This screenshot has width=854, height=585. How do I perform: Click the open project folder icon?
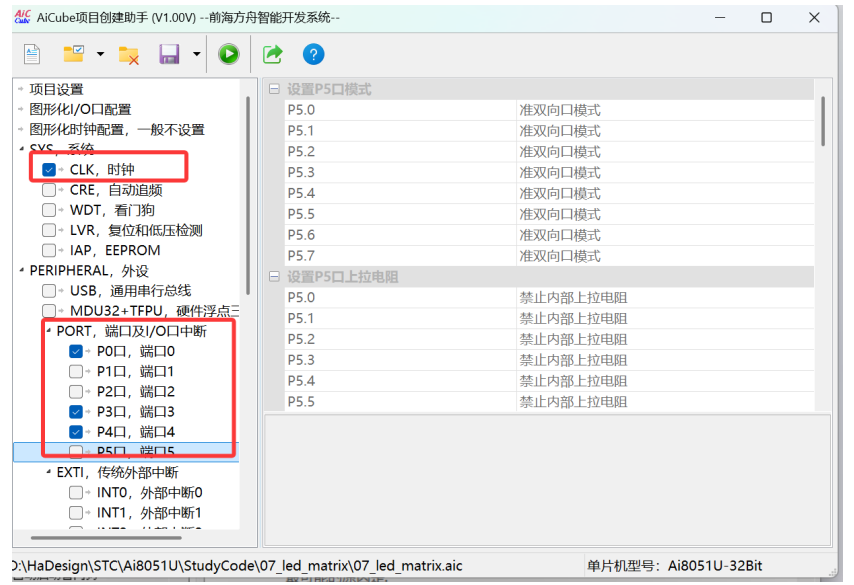[74, 54]
